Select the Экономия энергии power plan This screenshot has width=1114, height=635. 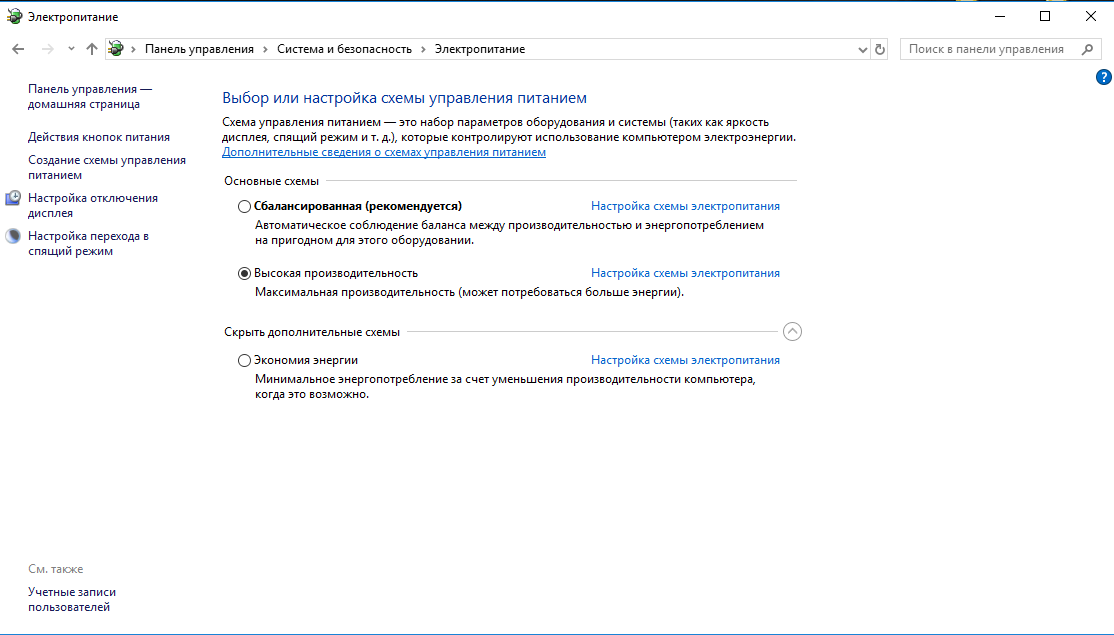pos(244,360)
